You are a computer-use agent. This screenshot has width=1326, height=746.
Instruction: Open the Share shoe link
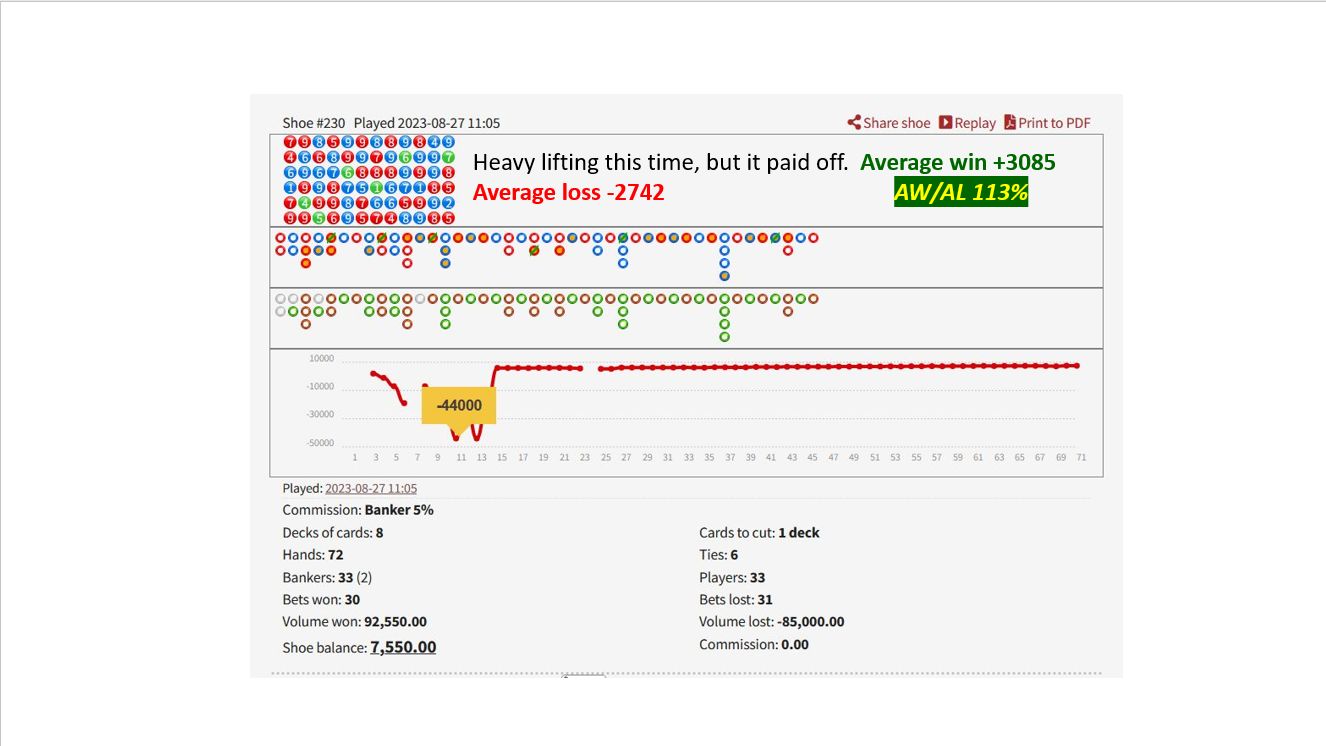[889, 123]
